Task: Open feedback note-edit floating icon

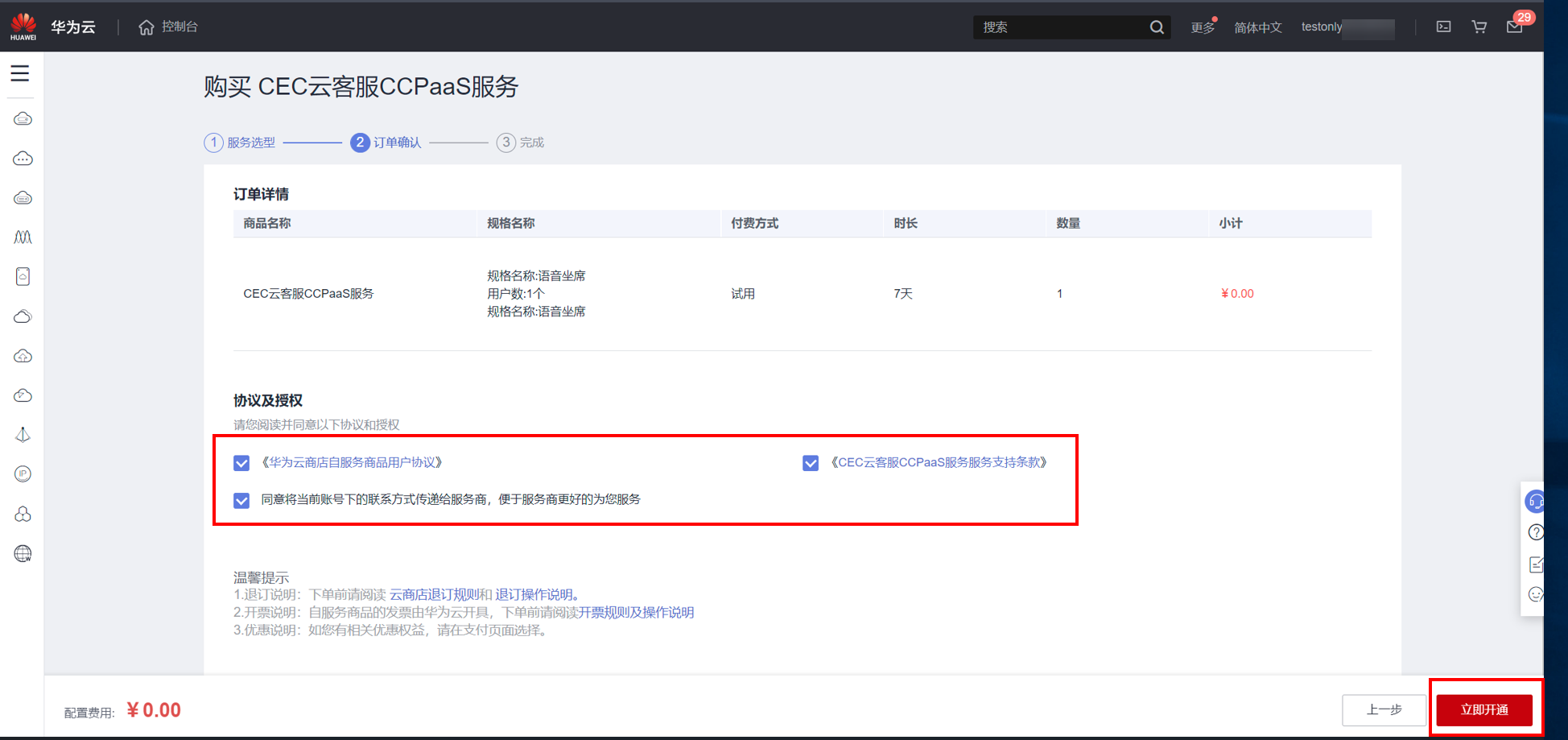Action: [x=1536, y=564]
